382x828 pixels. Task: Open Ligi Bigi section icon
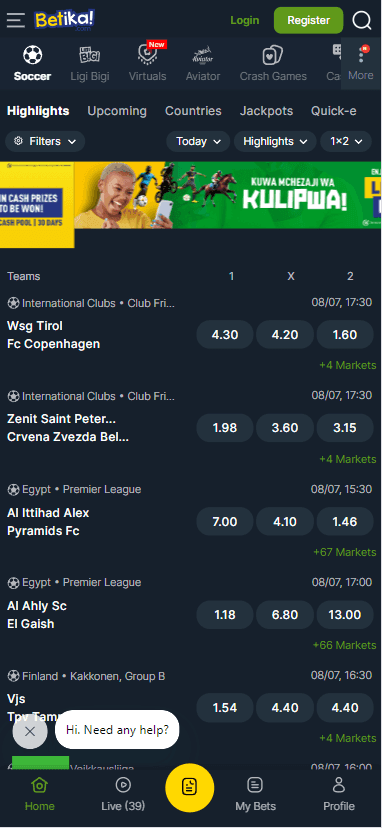coord(90,55)
